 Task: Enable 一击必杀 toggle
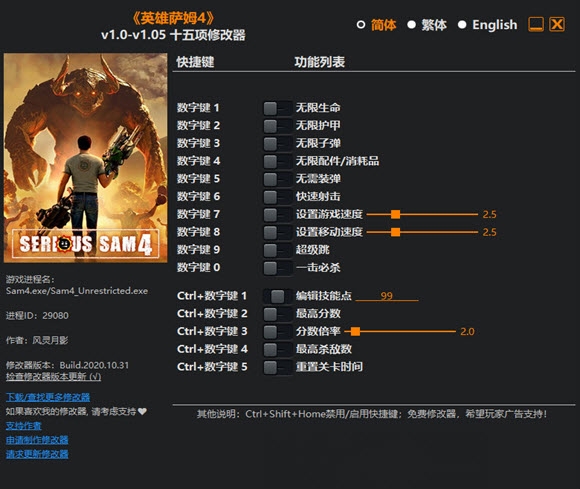pos(277,268)
